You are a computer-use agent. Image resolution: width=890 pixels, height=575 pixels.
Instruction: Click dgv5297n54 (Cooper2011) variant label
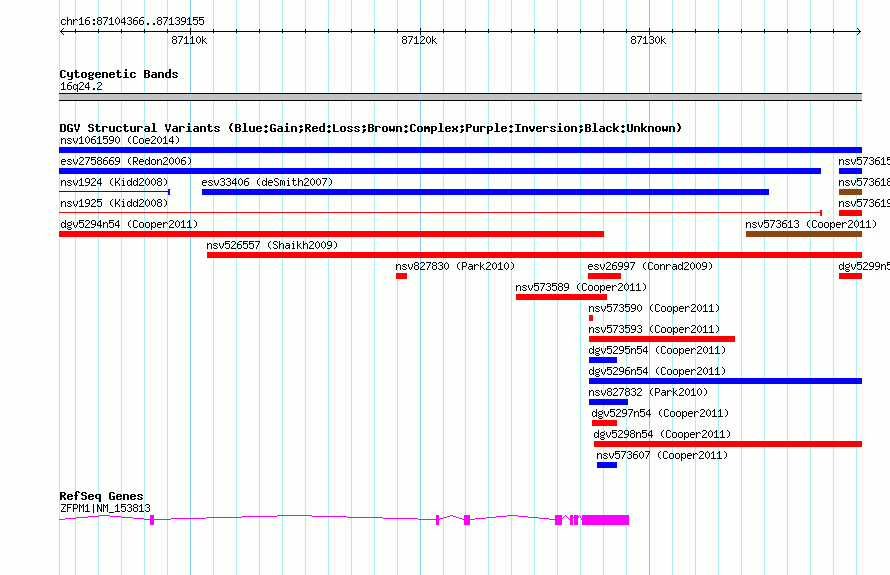(x=660, y=413)
